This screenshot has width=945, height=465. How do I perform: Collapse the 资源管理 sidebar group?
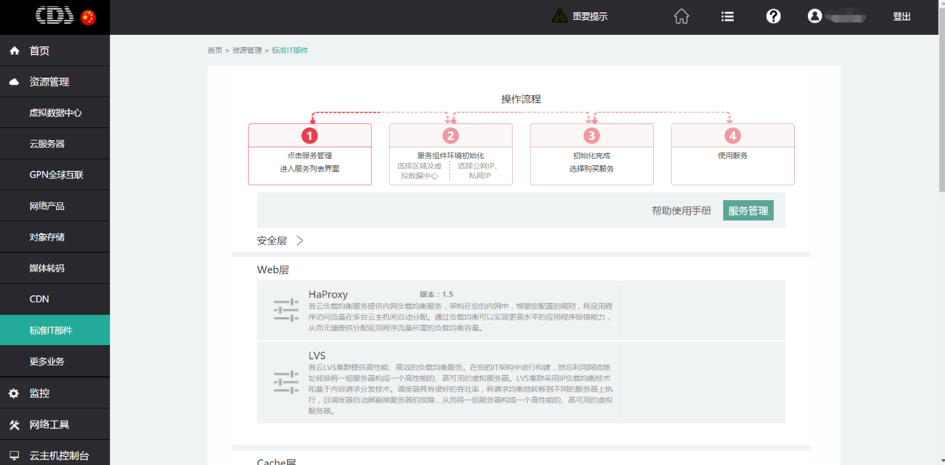(55, 82)
